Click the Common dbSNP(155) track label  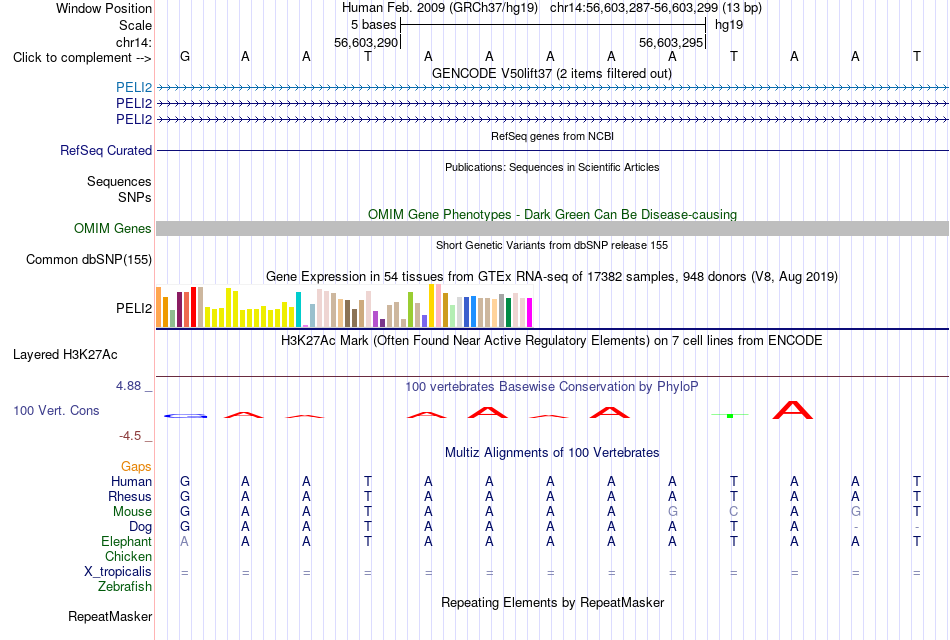coord(88,259)
